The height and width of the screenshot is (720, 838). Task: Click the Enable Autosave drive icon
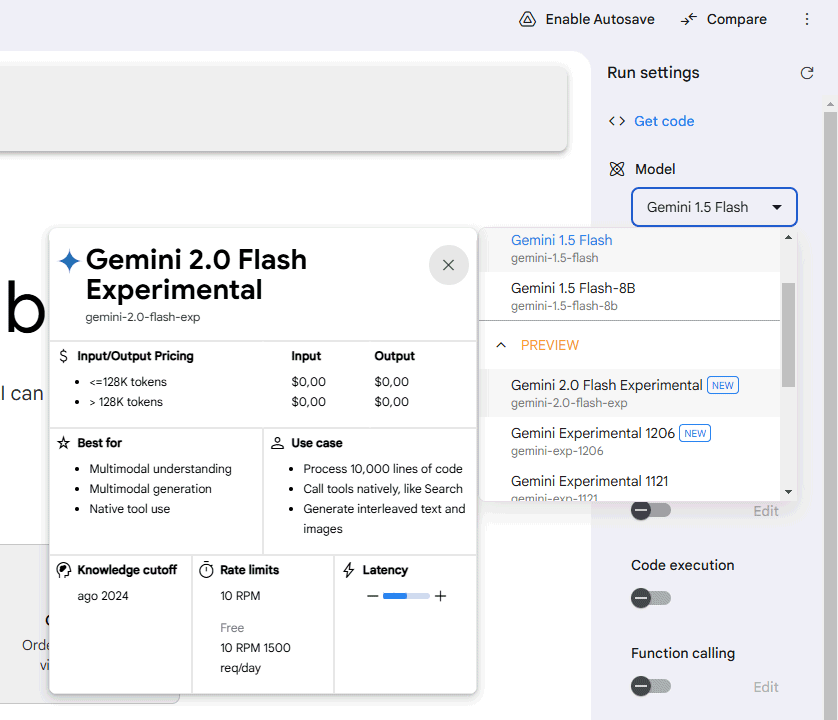pos(528,19)
